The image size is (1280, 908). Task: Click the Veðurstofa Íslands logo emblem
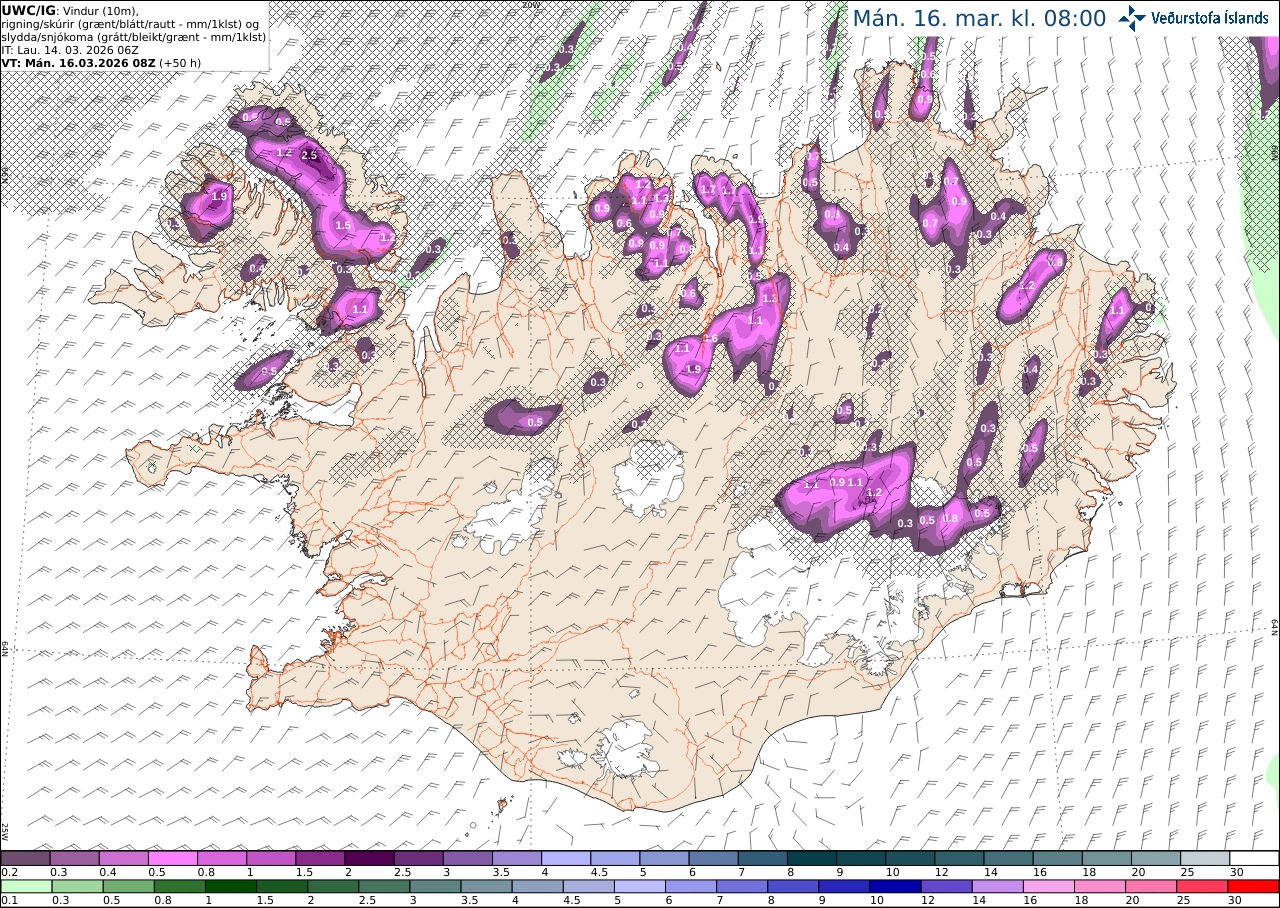point(1132,18)
